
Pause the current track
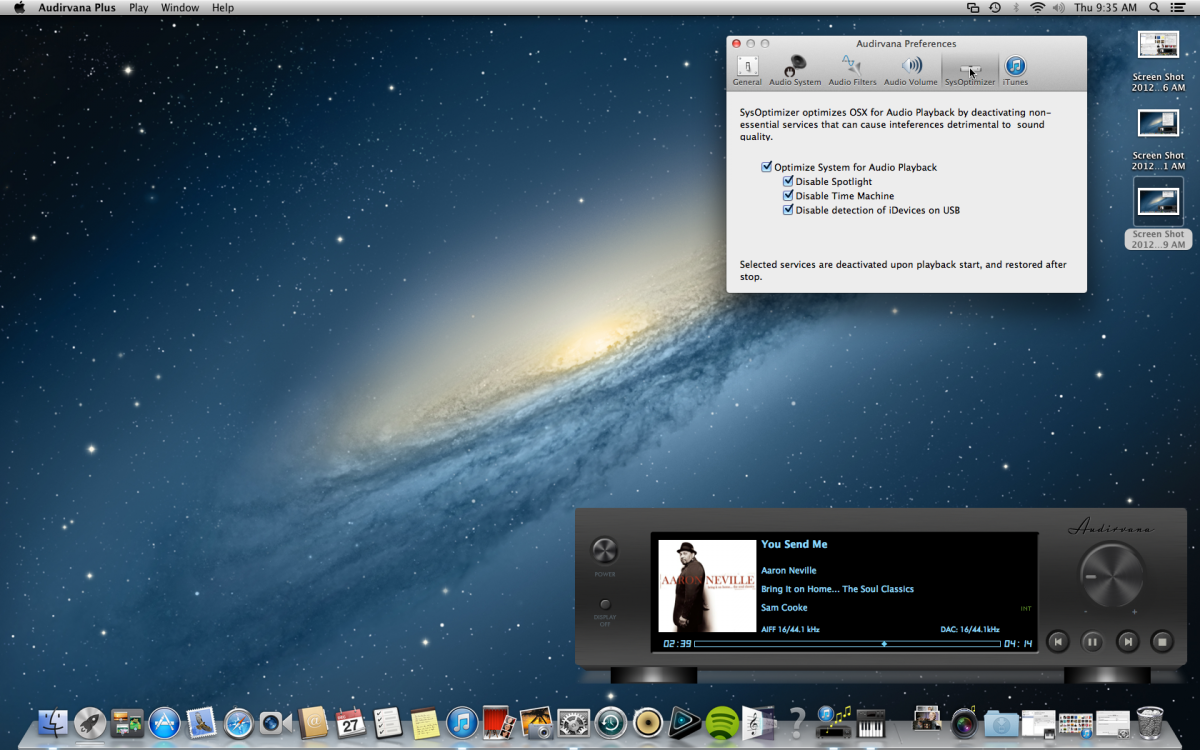point(1092,642)
